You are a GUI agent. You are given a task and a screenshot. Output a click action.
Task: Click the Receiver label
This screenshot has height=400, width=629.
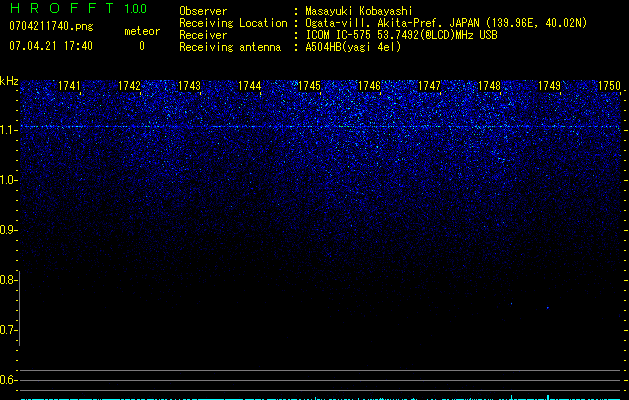pyautogui.click(x=203, y=35)
